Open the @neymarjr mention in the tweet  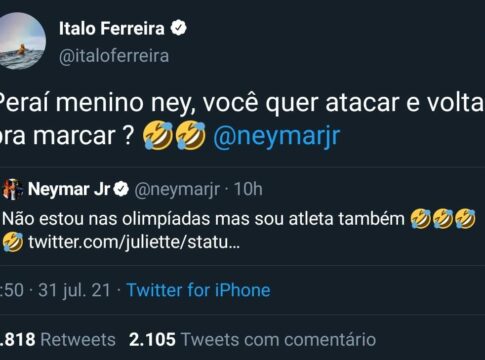coord(277,136)
